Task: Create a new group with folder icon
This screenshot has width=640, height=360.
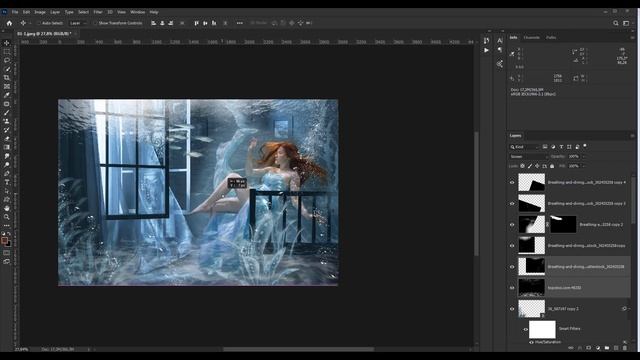Action: pyautogui.click(x=607, y=348)
